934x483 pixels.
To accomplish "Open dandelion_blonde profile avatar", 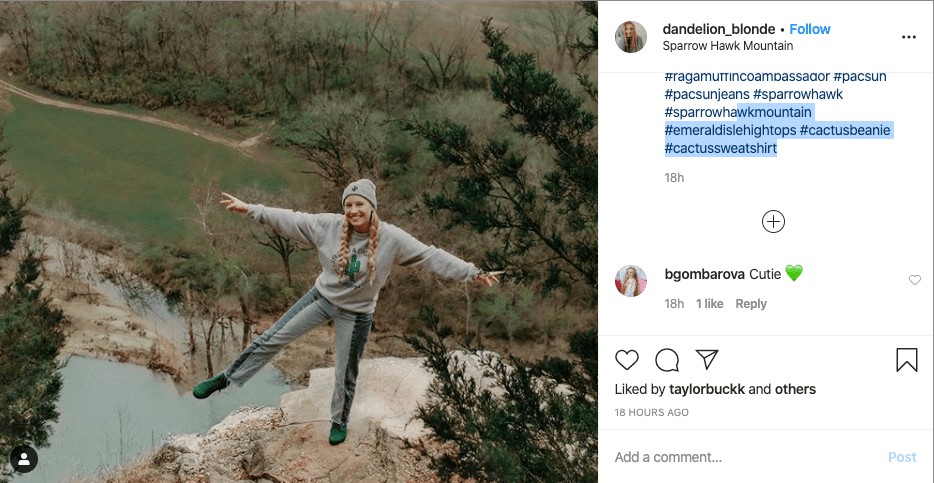I will (631, 37).
